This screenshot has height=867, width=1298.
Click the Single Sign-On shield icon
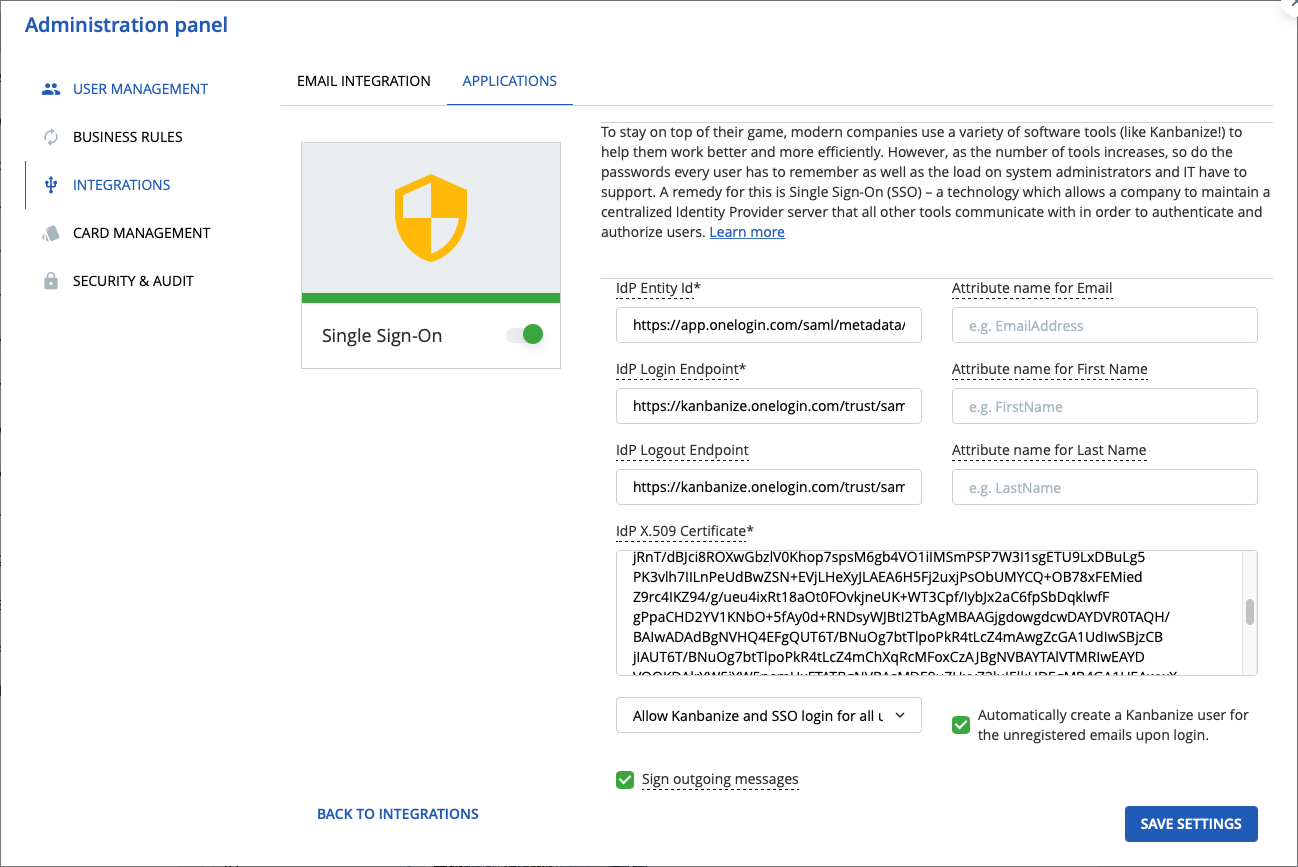click(430, 216)
